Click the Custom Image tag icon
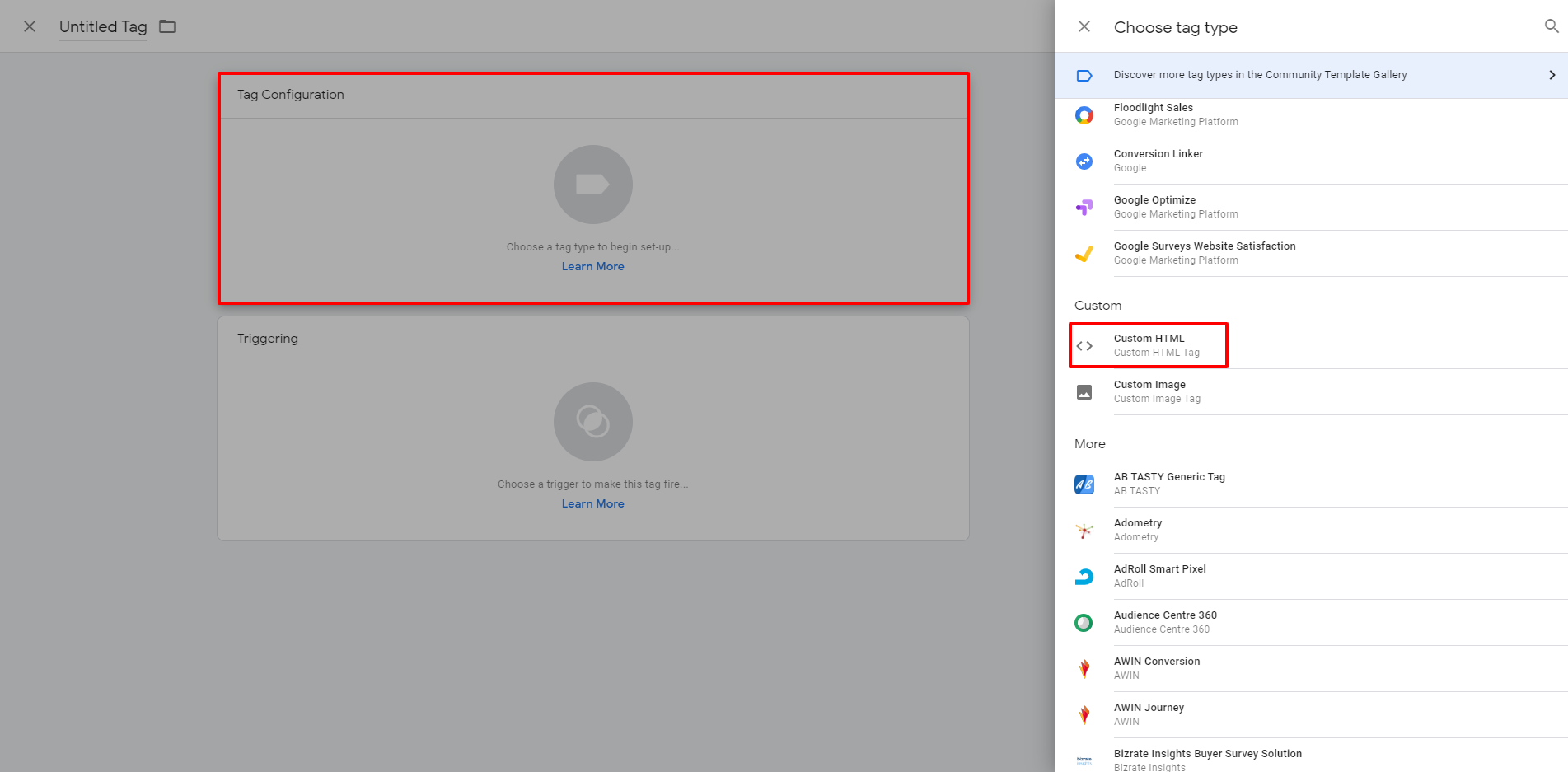This screenshot has width=1568, height=772. tap(1084, 391)
